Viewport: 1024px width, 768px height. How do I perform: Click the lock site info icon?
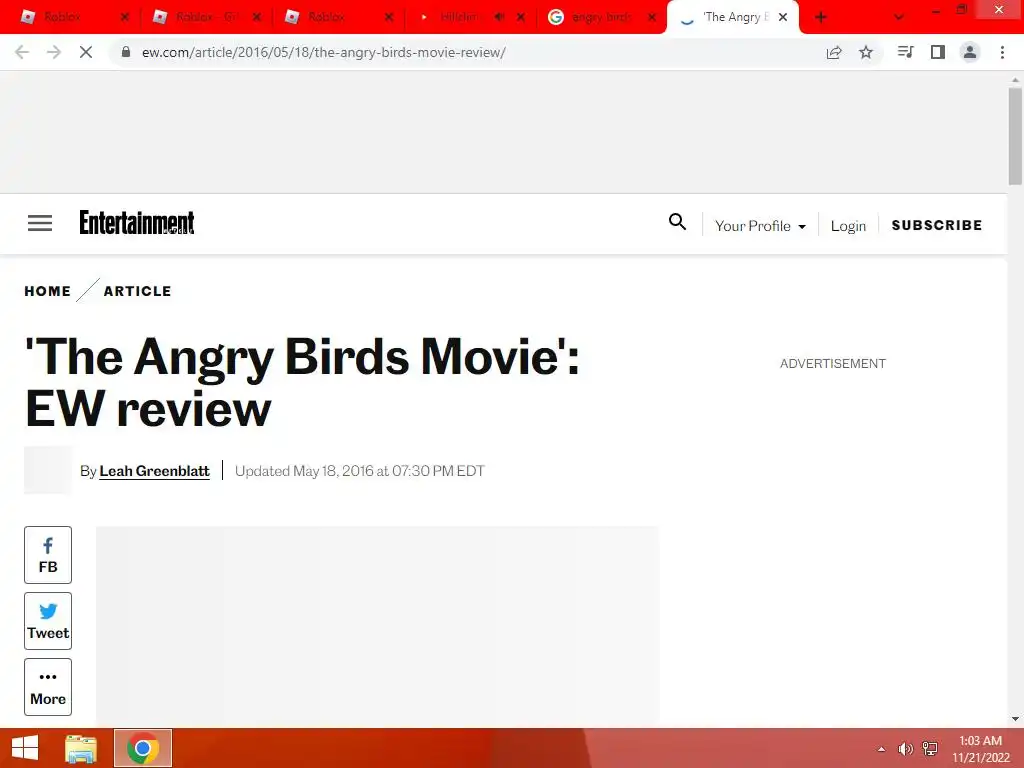click(126, 52)
